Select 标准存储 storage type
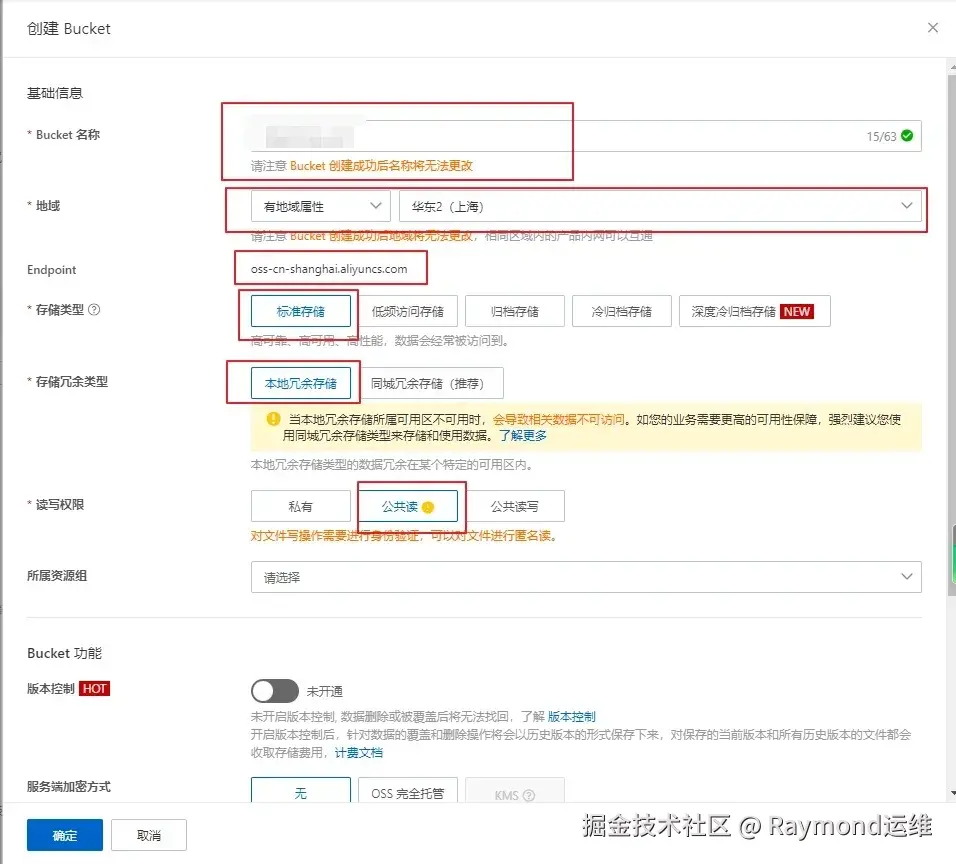 tap(301, 311)
